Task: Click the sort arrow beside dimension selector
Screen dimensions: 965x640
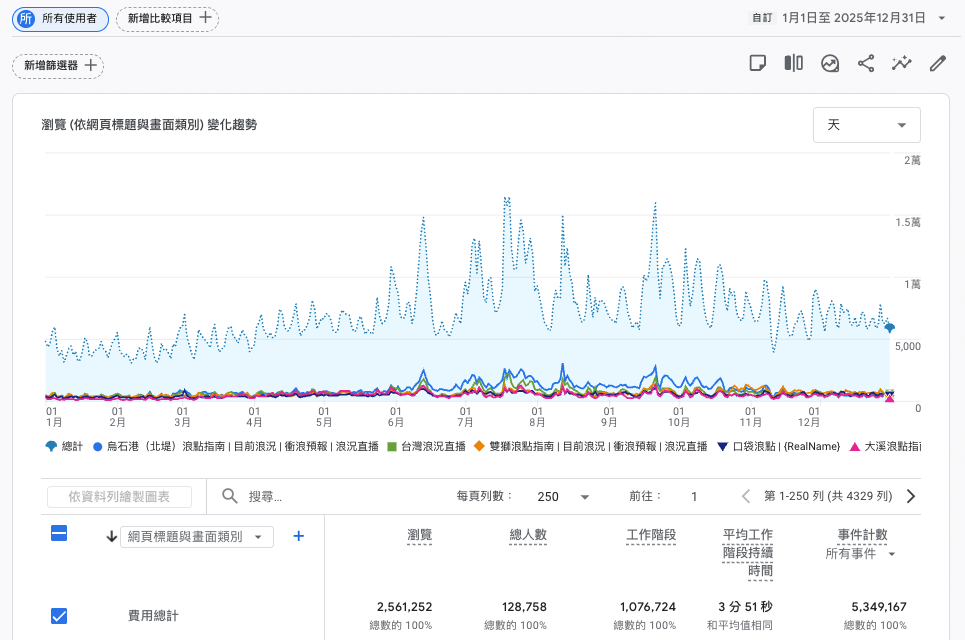Action: click(112, 536)
